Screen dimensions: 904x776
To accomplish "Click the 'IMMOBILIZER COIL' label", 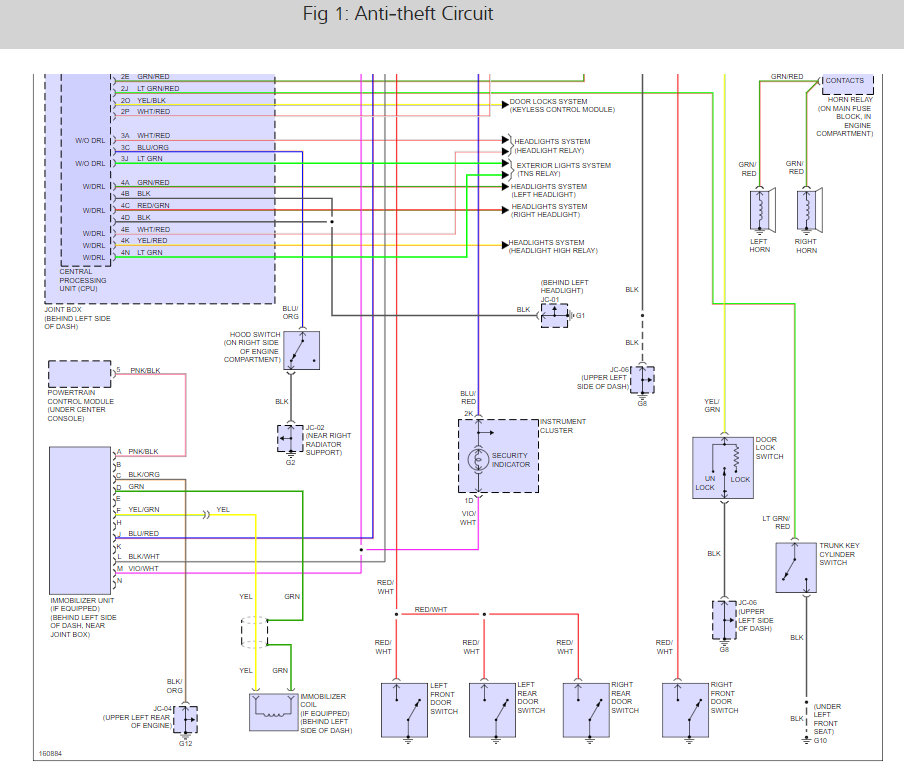I will (322, 700).
